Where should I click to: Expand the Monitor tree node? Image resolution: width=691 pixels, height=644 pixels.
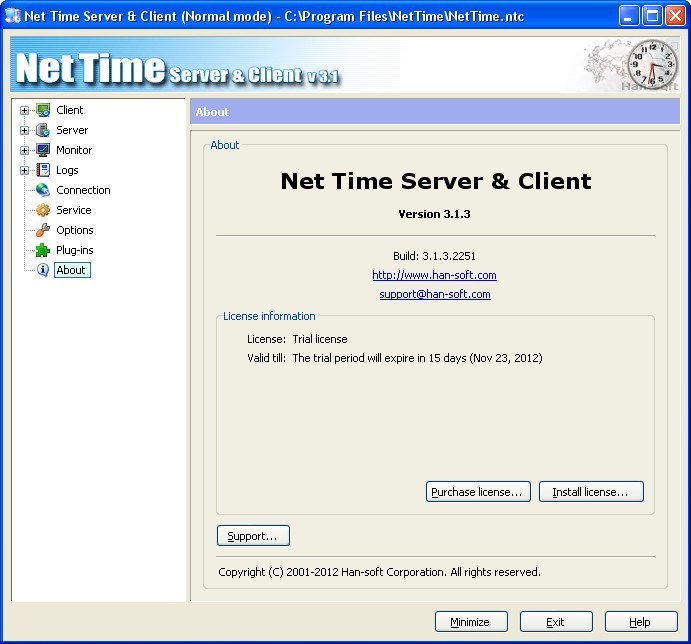pyautogui.click(x=24, y=150)
